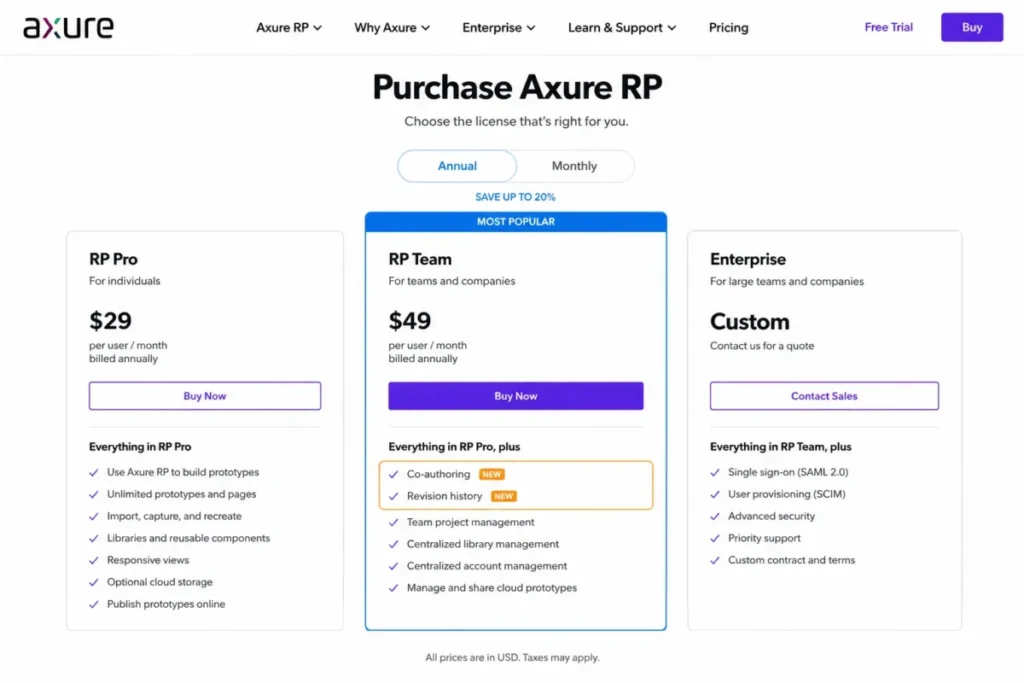Click the RP Team plan title
This screenshot has width=1024, height=683.
(x=420, y=259)
